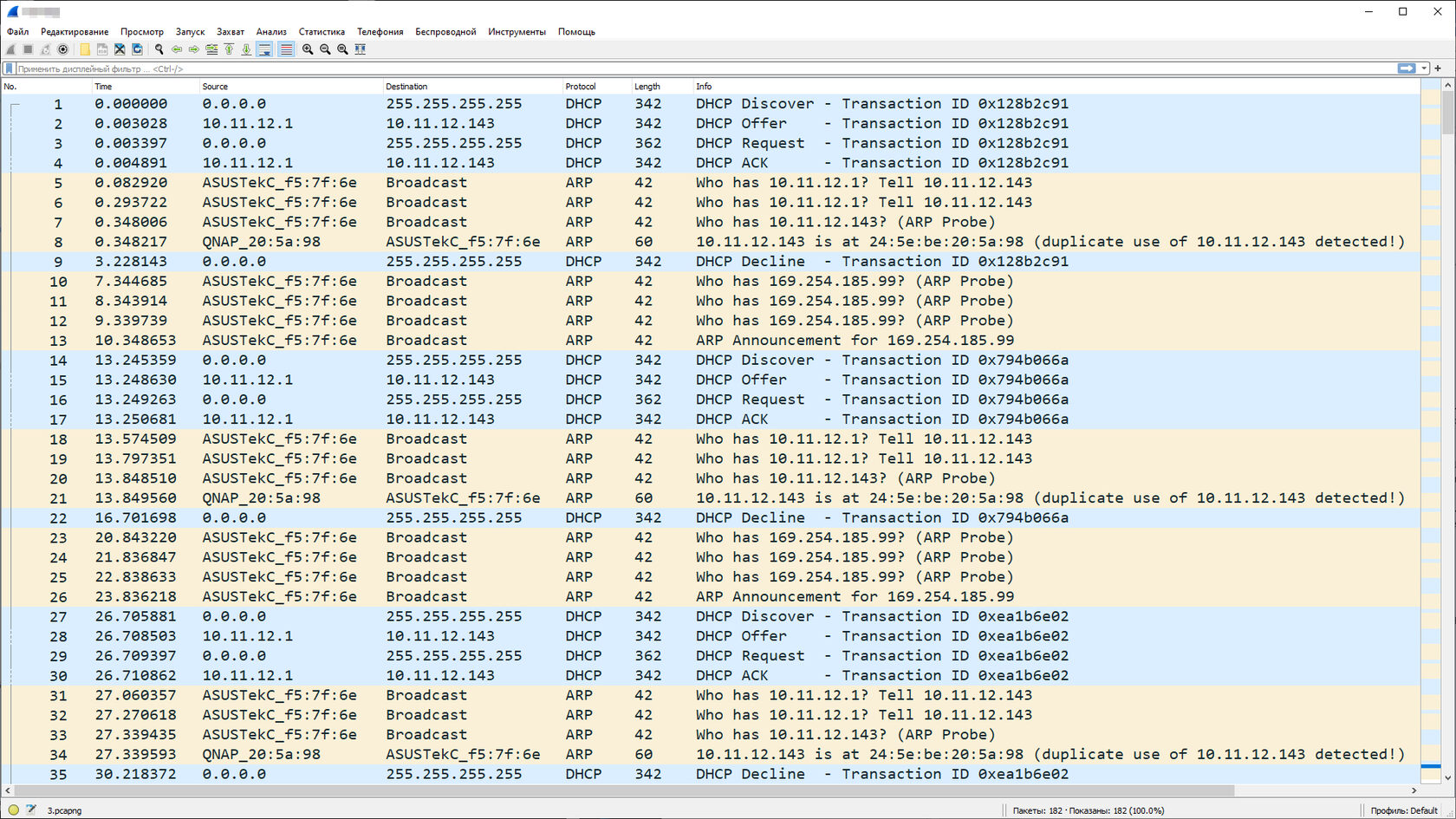Open the Беспроводной menu
1456x819 pixels.
(445, 32)
